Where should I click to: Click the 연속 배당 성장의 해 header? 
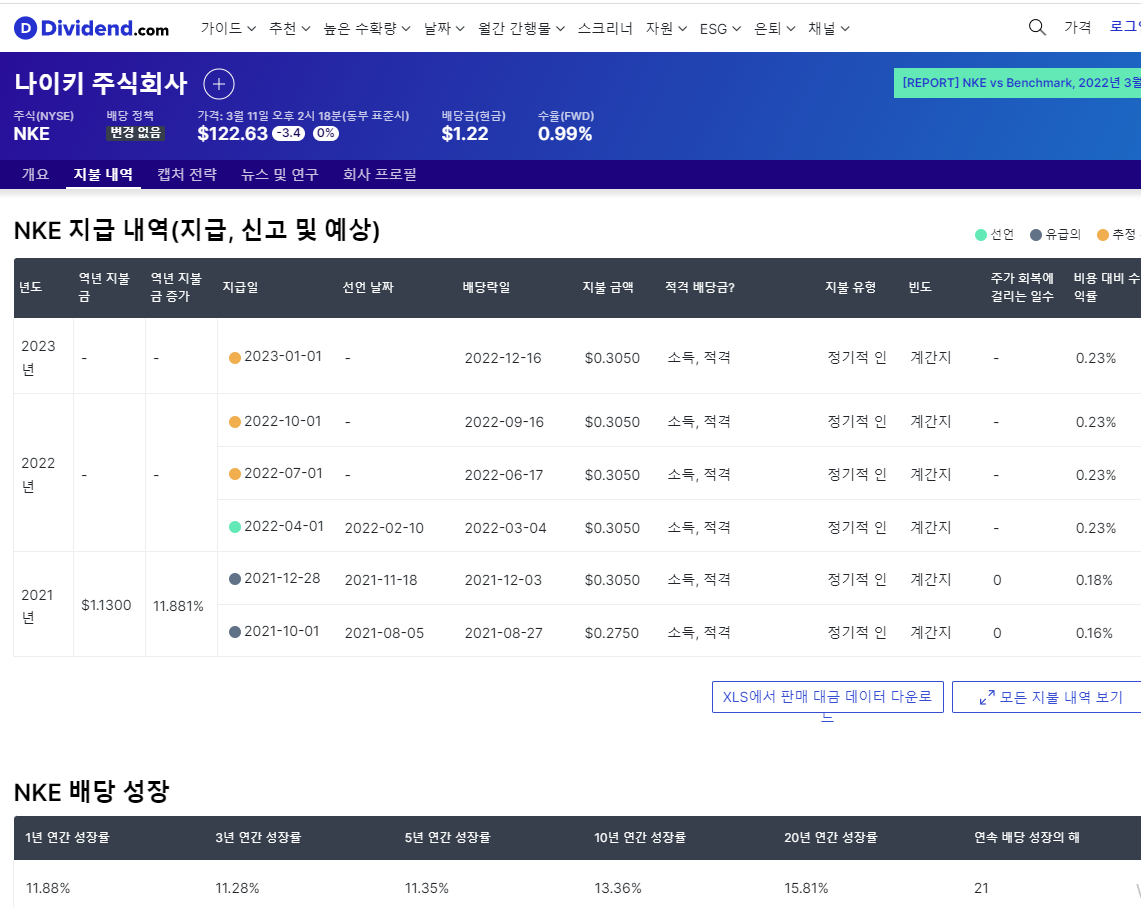tap(1027, 838)
